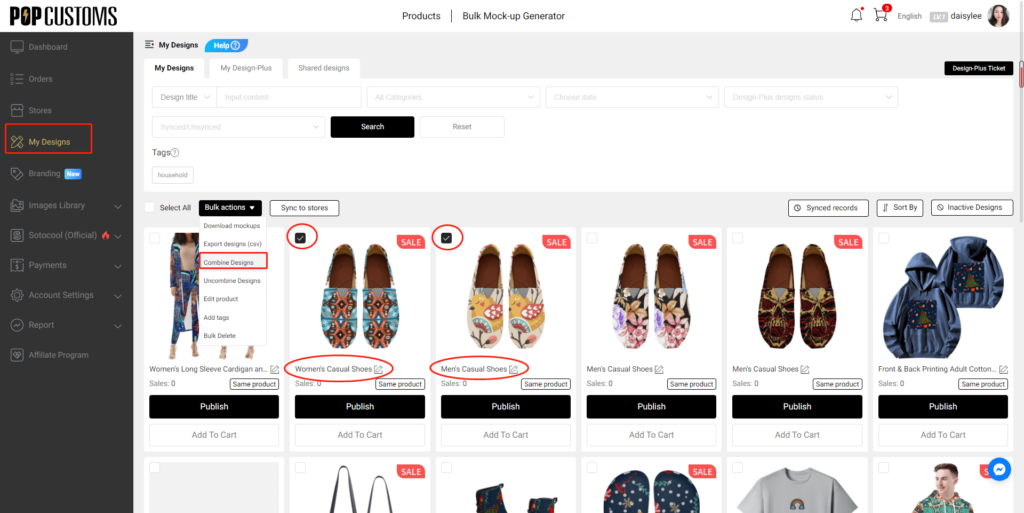Open the Choose date dropdown

pyautogui.click(x=632, y=97)
